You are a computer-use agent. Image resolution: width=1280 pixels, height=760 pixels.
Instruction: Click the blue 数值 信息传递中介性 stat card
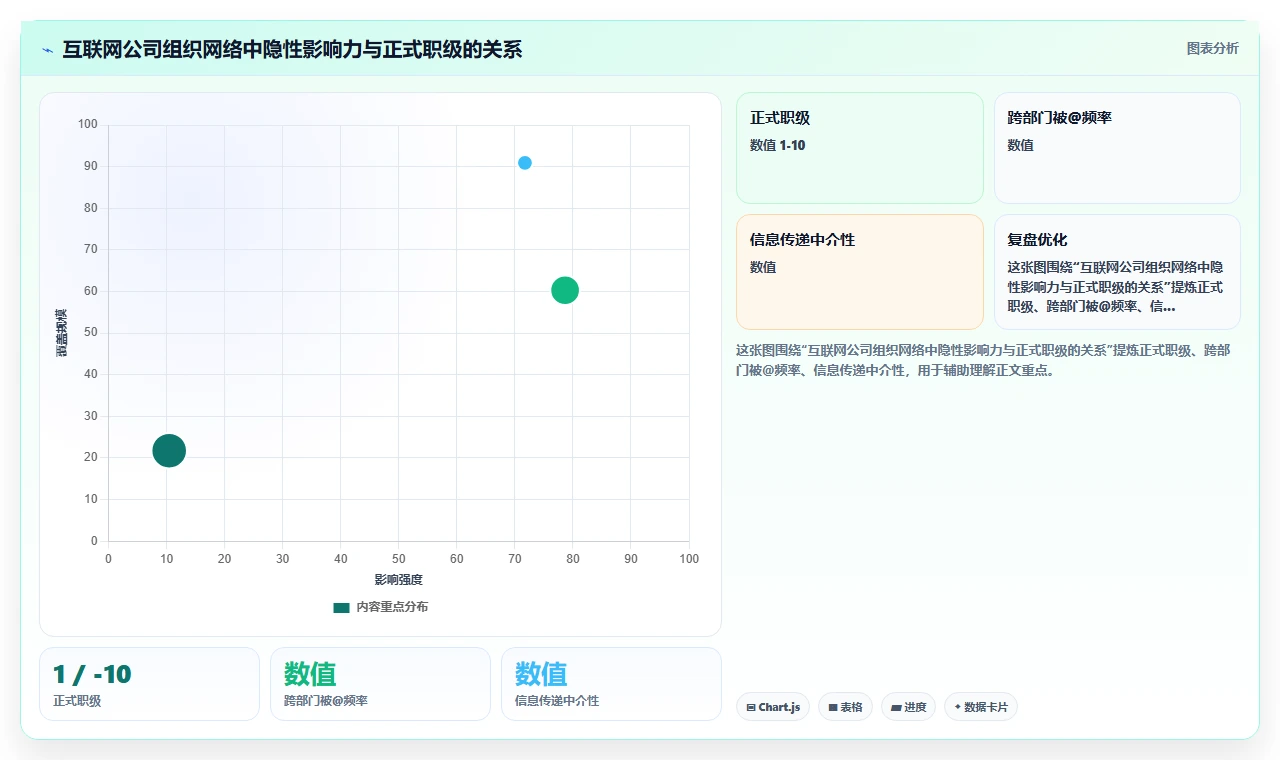pyautogui.click(x=611, y=684)
